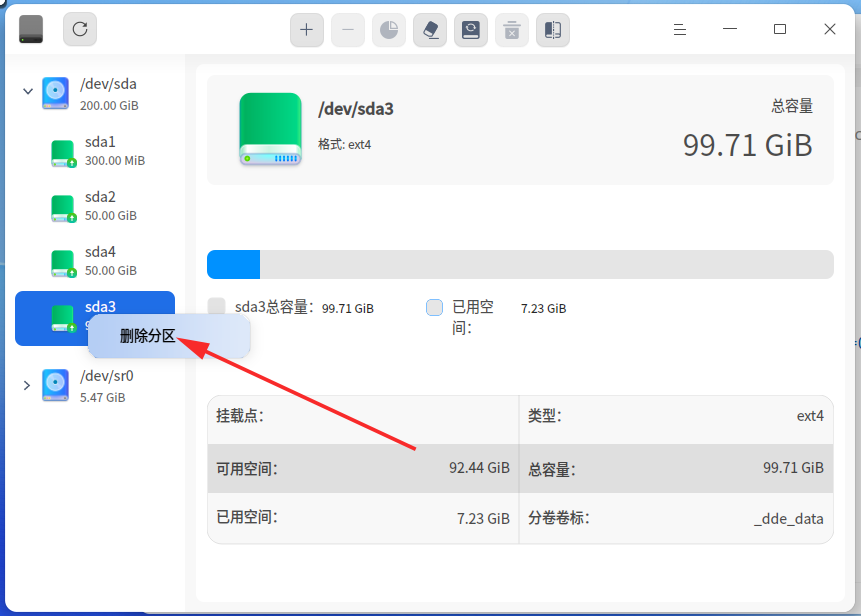861x616 pixels.
Task: Click the /dev/sda3 header title
Action: click(x=356, y=109)
